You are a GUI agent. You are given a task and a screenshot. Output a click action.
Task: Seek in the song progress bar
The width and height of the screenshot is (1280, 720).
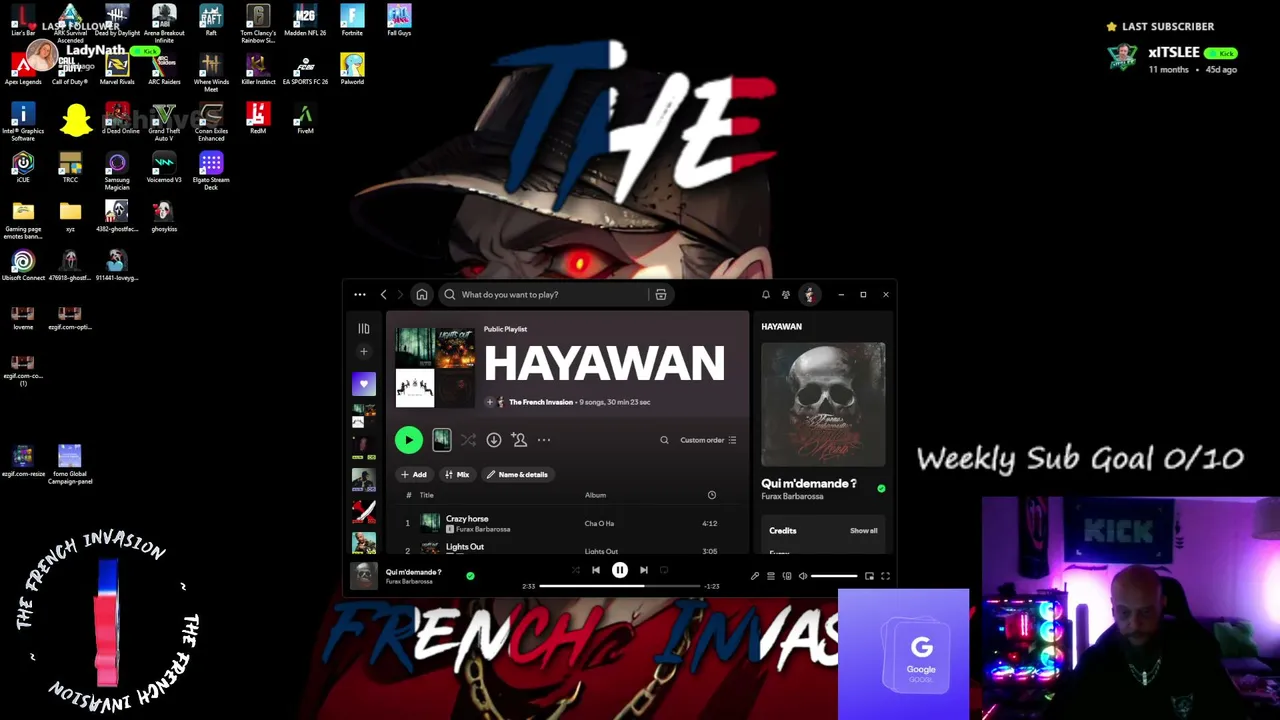pyautogui.click(x=620, y=586)
